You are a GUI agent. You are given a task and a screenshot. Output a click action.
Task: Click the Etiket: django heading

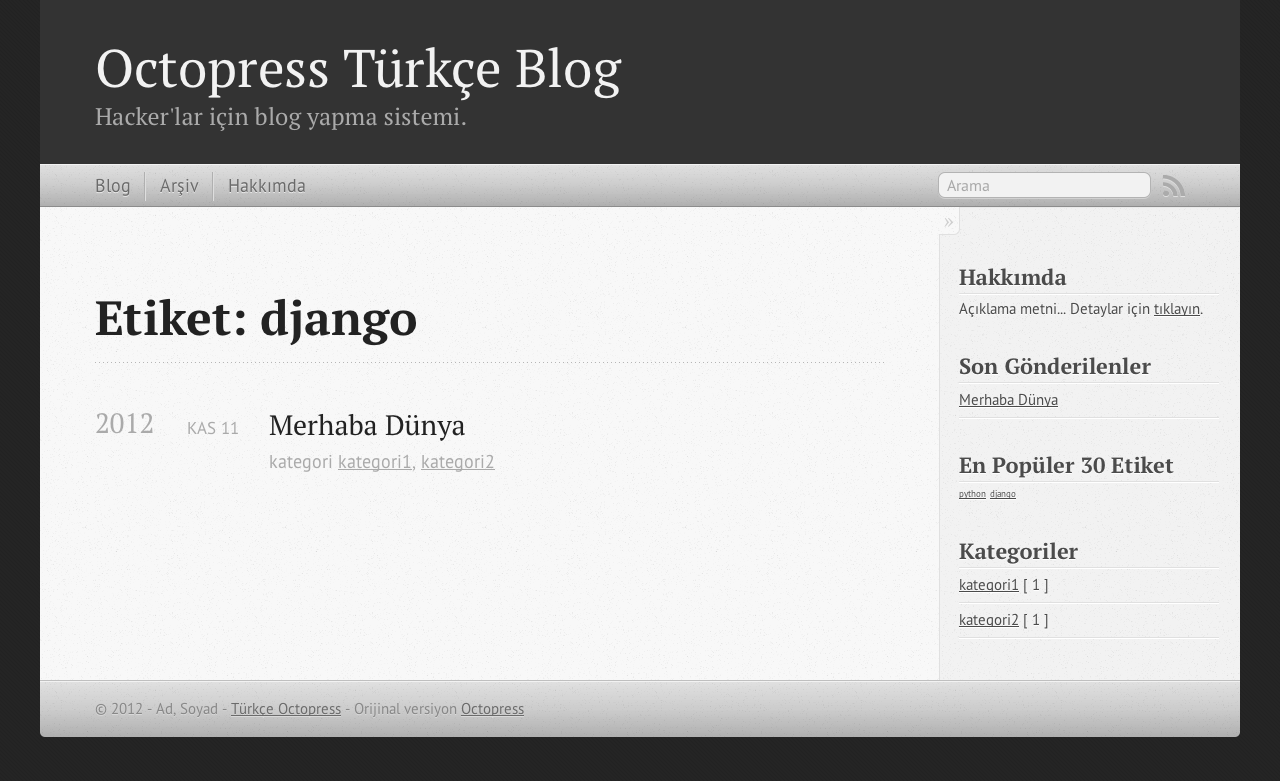(256, 319)
